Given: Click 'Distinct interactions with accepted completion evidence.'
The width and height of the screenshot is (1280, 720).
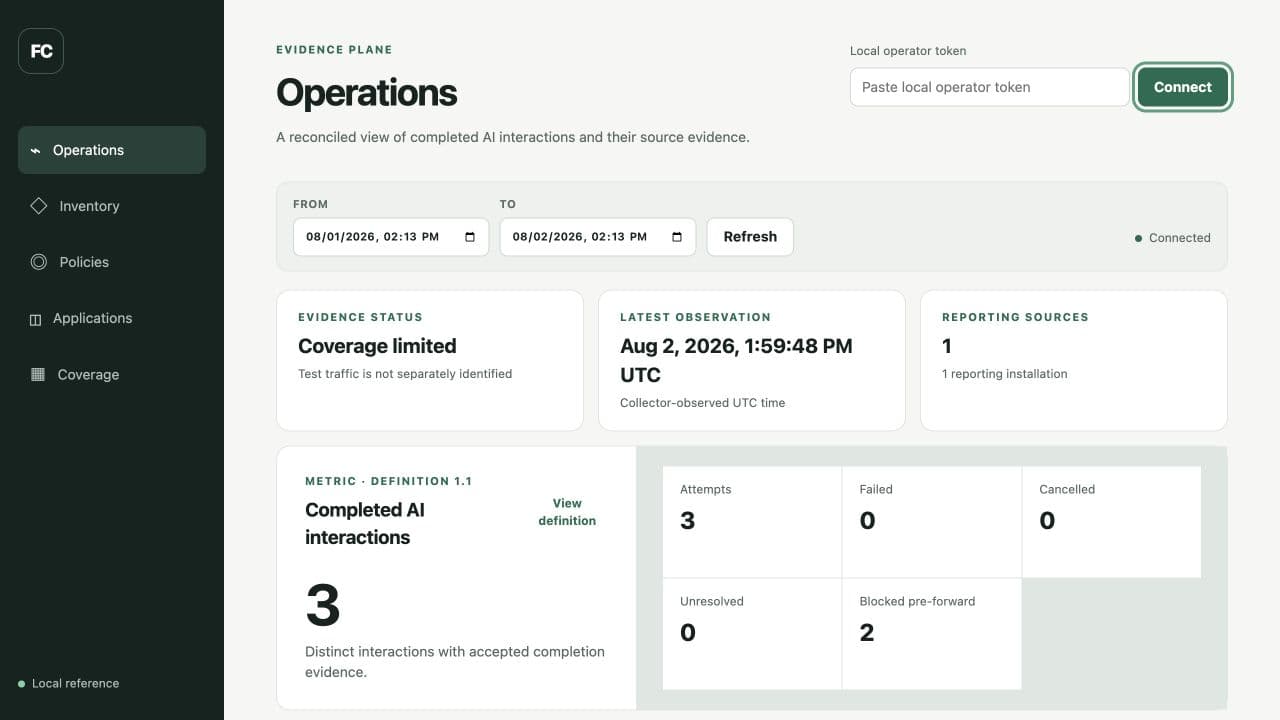Looking at the screenshot, I should click(x=455, y=662).
